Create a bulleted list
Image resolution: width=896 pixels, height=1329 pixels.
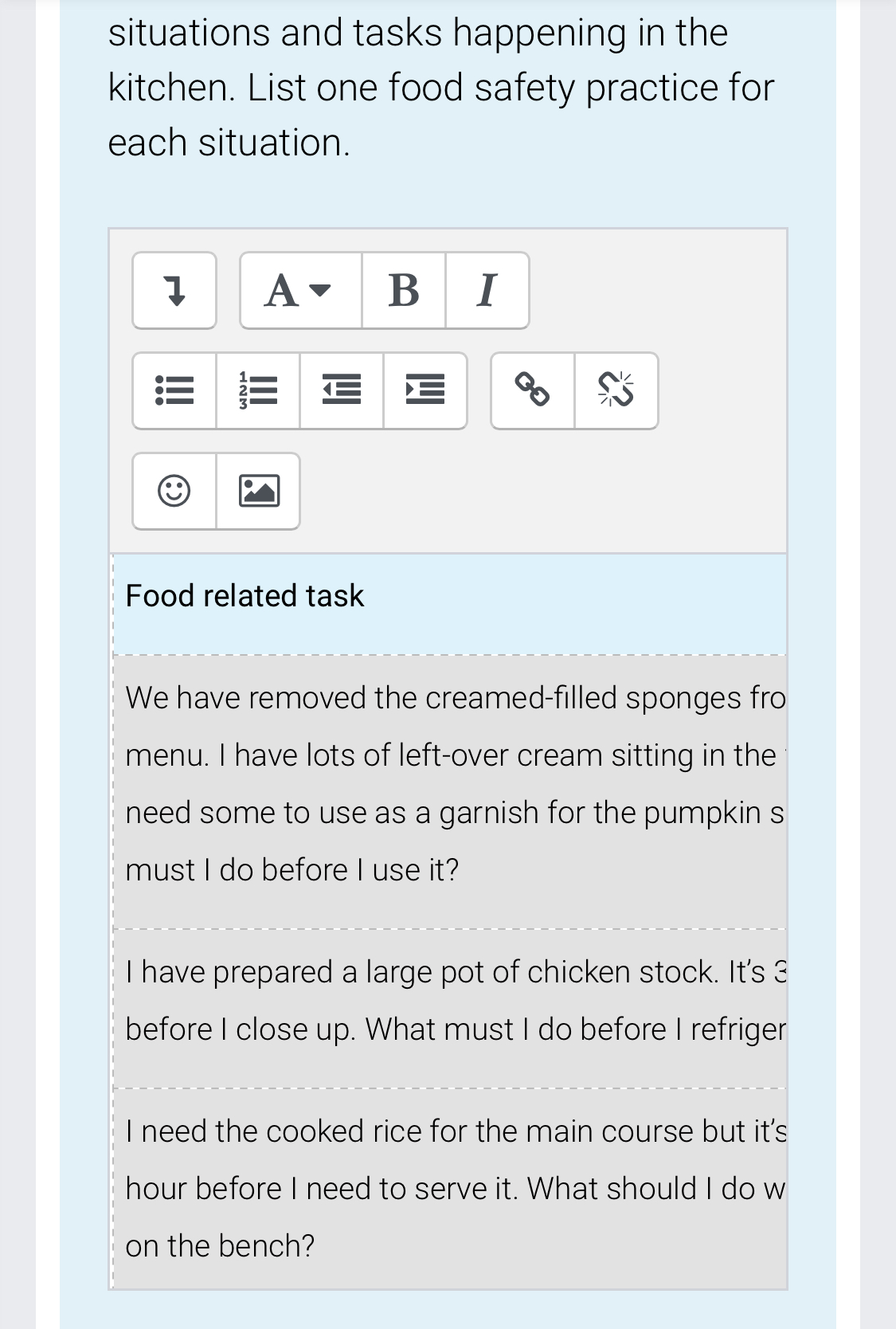pyautogui.click(x=174, y=390)
